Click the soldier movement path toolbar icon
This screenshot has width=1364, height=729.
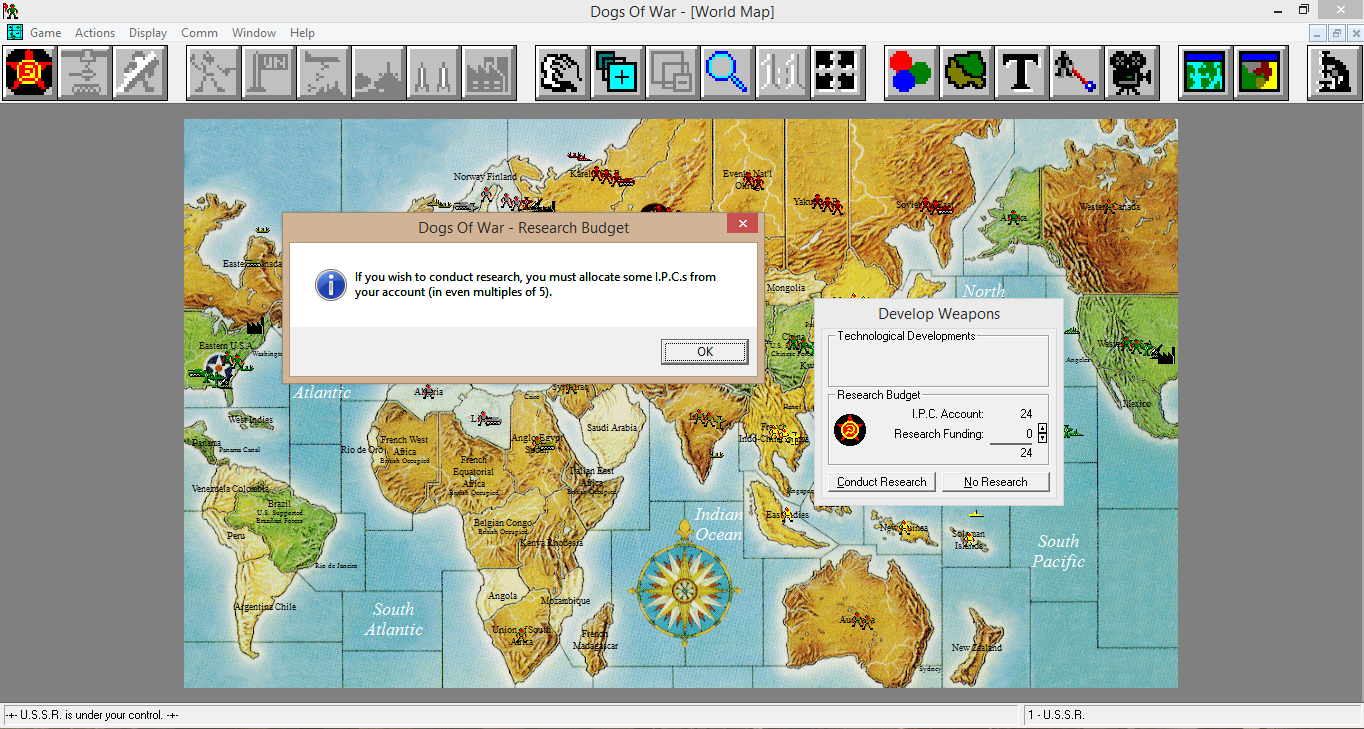pos(1076,73)
